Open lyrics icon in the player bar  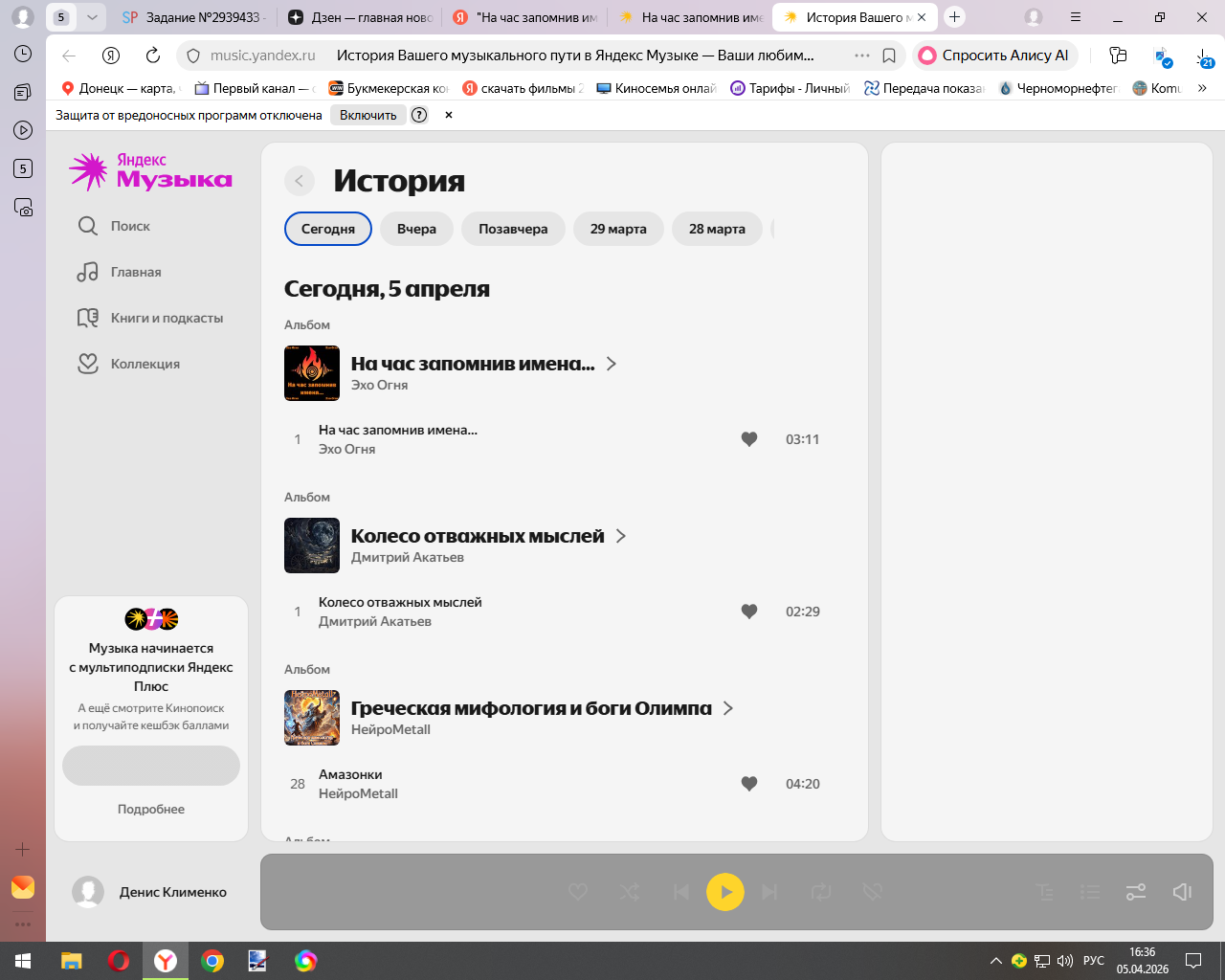[x=1045, y=892]
